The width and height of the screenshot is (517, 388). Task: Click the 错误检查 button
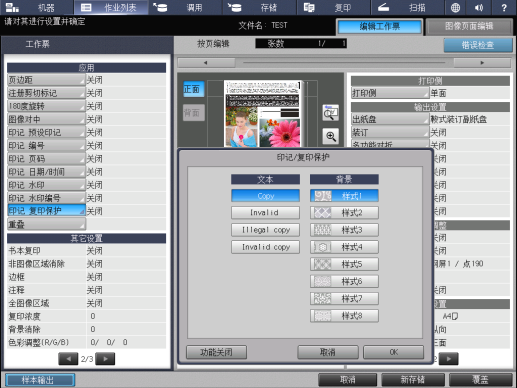(478, 45)
